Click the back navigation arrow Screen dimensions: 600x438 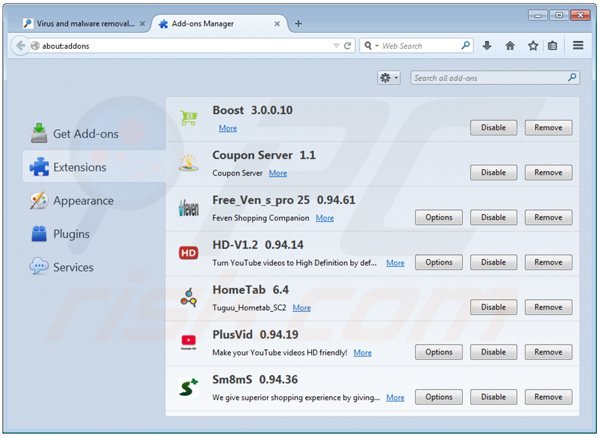pos(21,46)
